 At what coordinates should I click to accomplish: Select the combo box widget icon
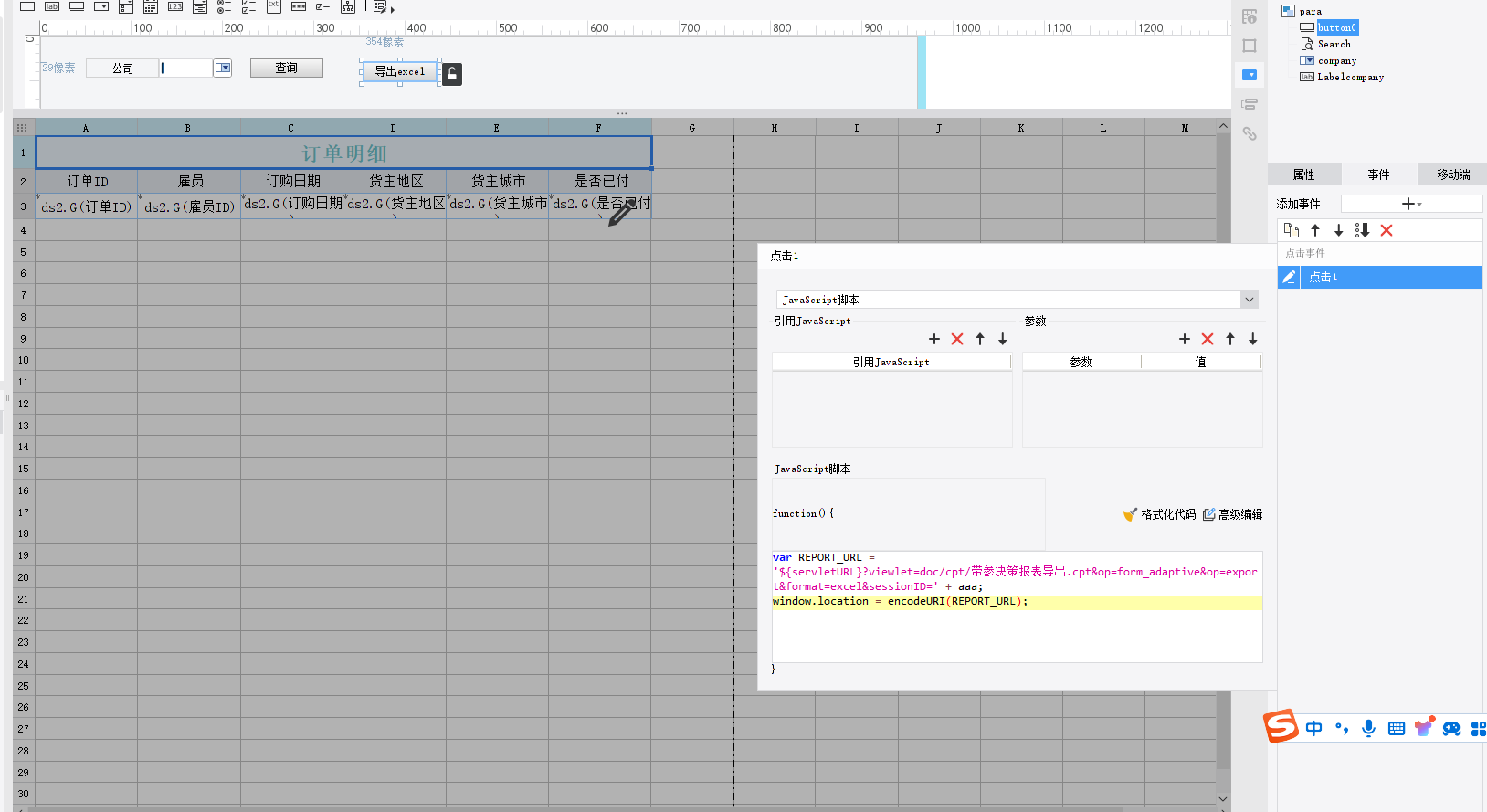(101, 6)
